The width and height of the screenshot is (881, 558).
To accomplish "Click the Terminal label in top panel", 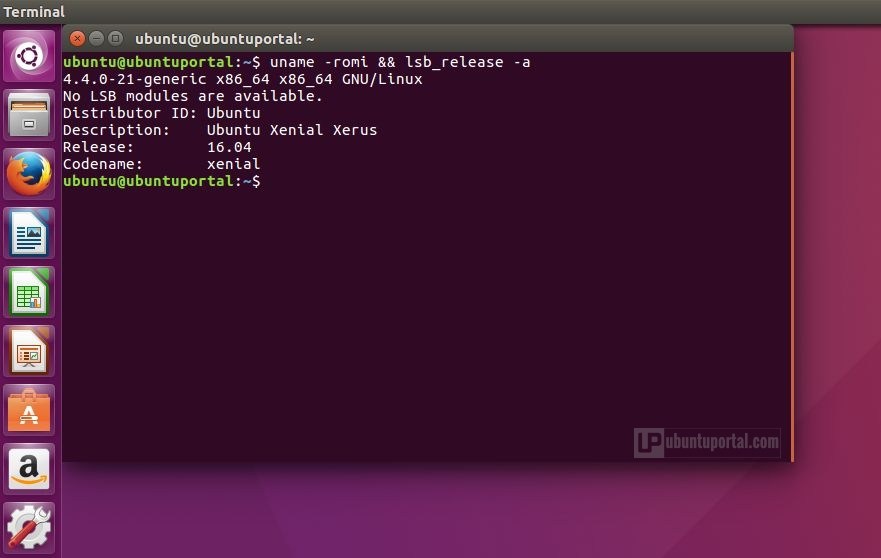I will [x=34, y=11].
